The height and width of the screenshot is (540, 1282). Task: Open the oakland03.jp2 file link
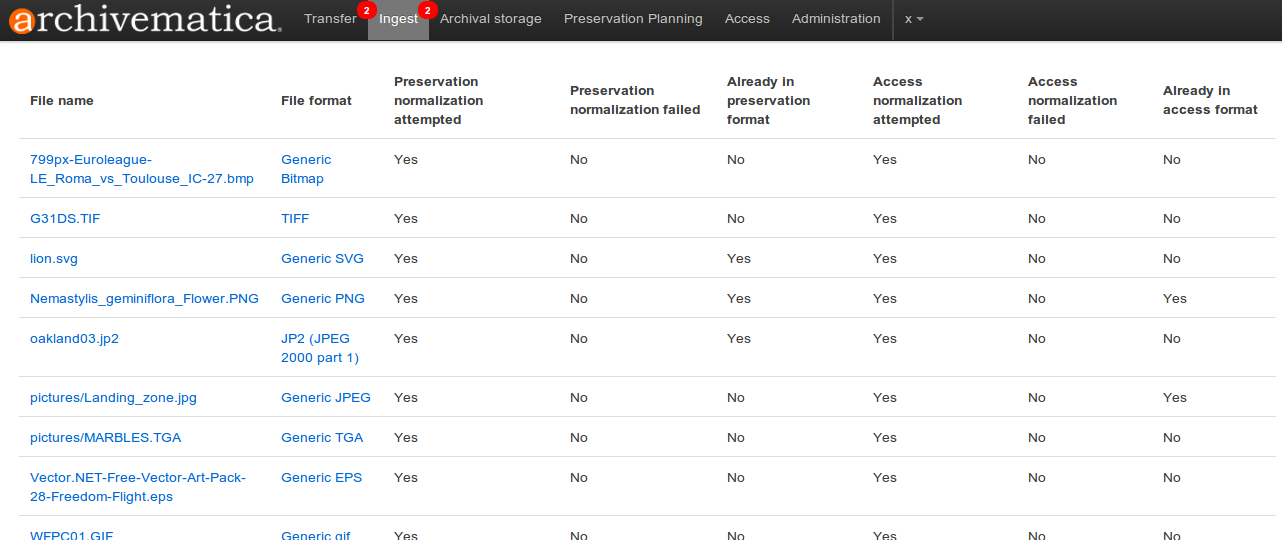pyautogui.click(x=74, y=339)
